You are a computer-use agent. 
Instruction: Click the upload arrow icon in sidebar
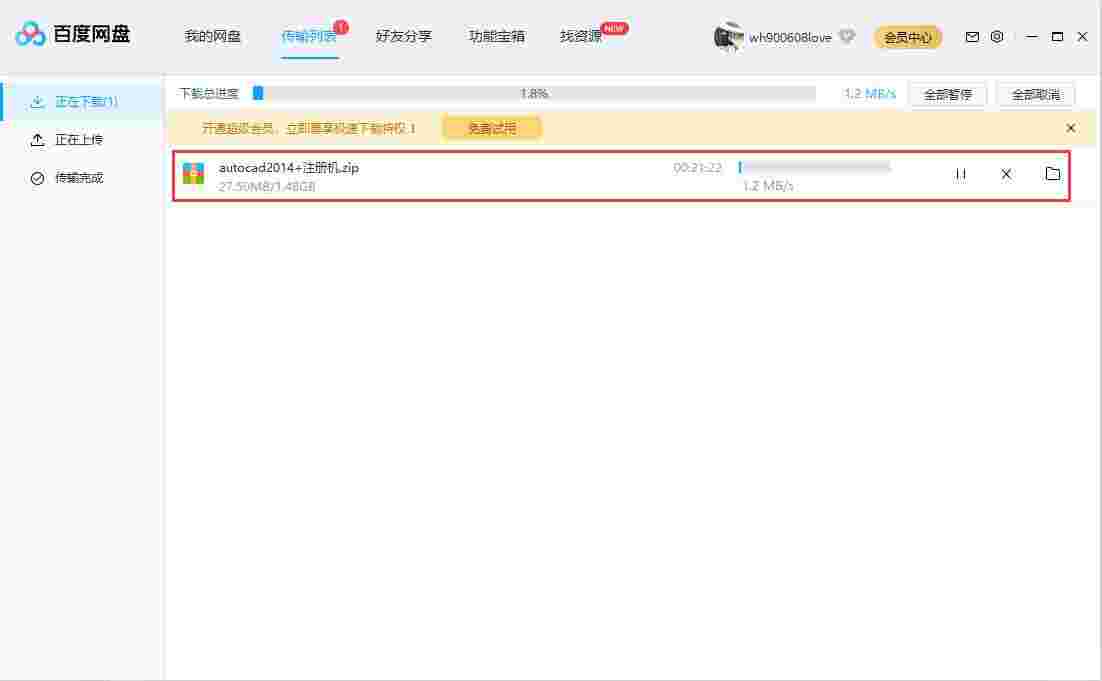click(x=37, y=140)
